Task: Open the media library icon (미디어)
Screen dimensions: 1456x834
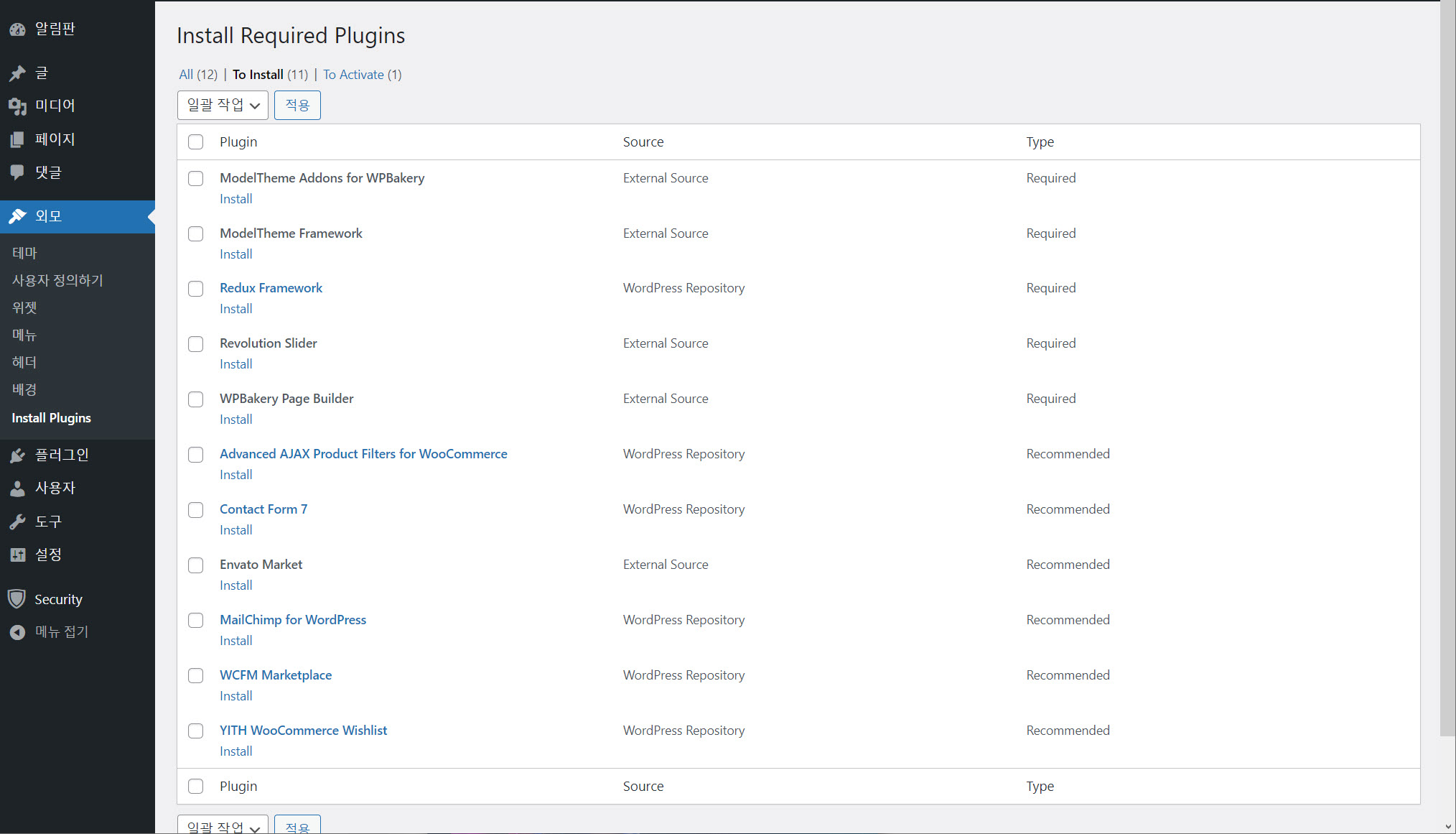Action: tap(17, 106)
